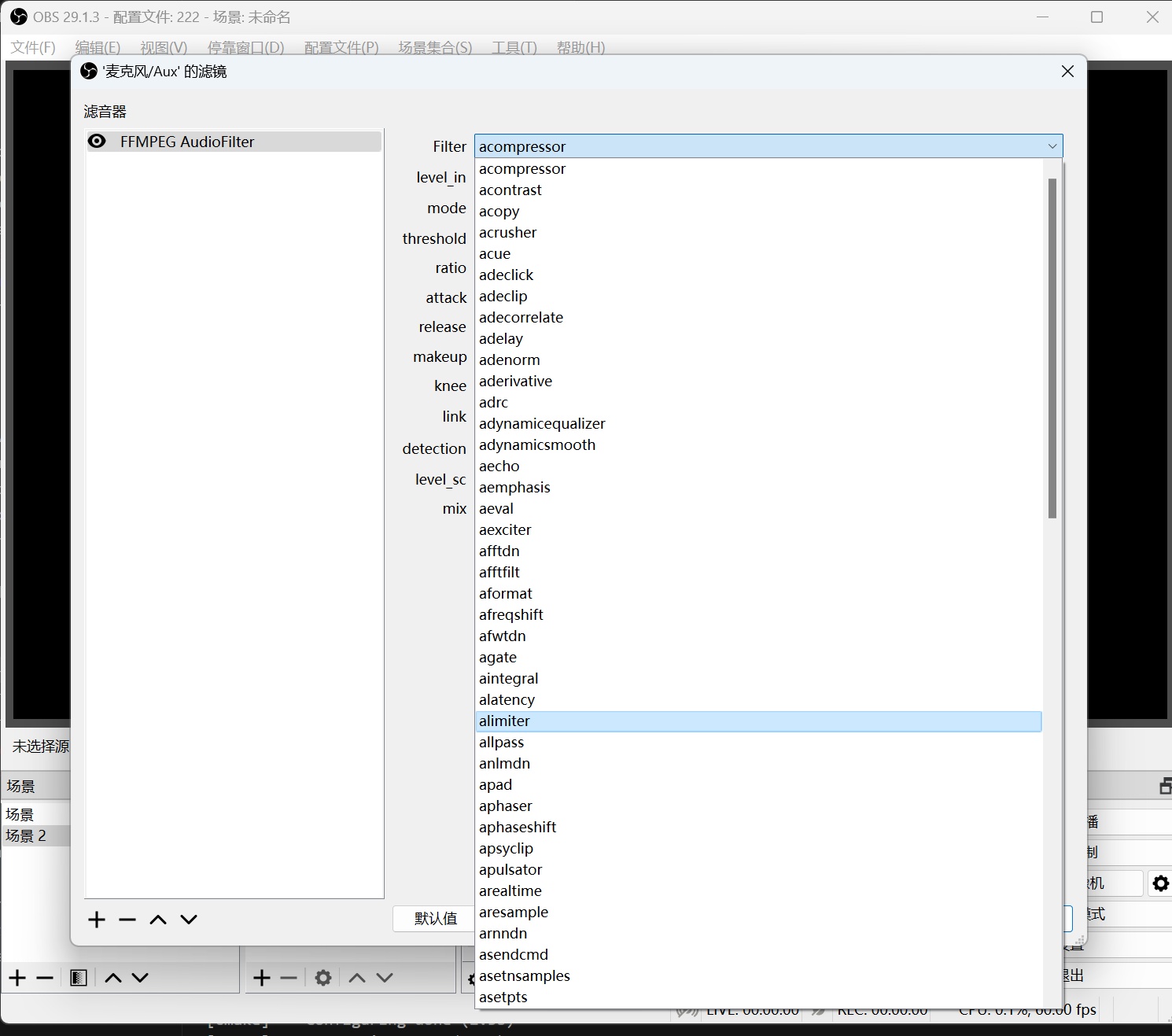
Task: Pick aresample filter entry
Action: [x=758, y=912]
